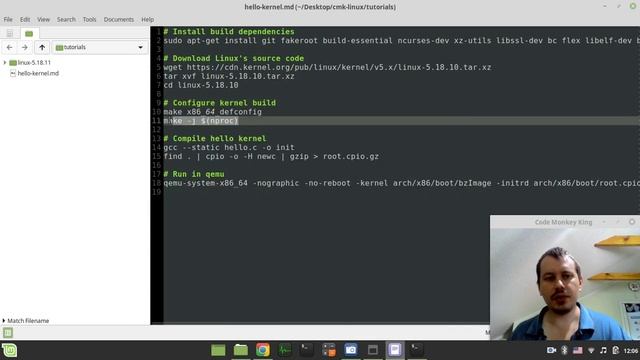The image size is (640, 360).
Task: Open the Search menu
Action: click(66, 19)
